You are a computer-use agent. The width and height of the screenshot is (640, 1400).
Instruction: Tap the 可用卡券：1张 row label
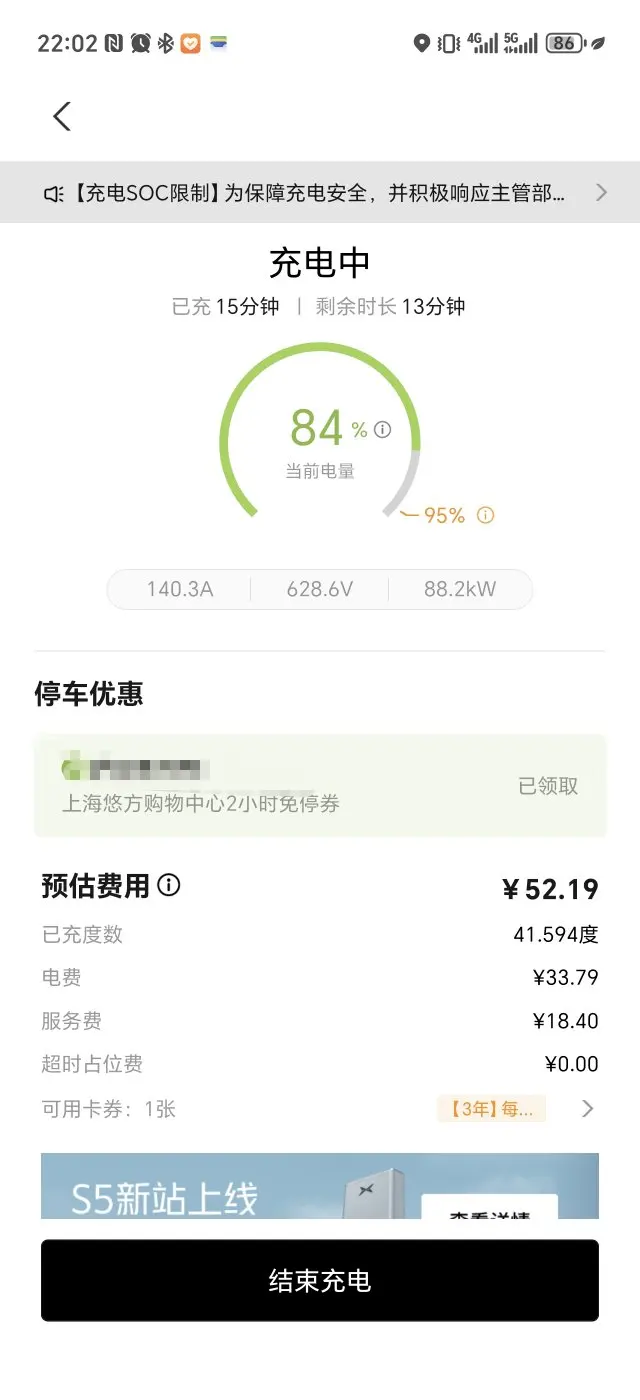pos(108,1109)
